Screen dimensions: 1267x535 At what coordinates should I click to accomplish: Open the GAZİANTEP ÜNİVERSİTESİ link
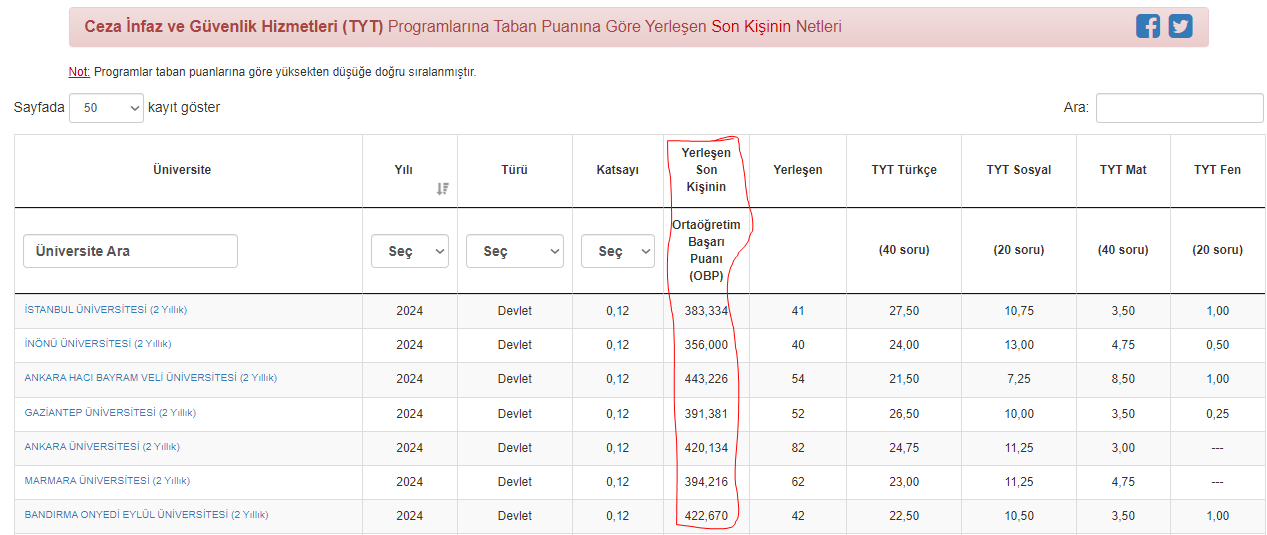[x=110, y=412]
